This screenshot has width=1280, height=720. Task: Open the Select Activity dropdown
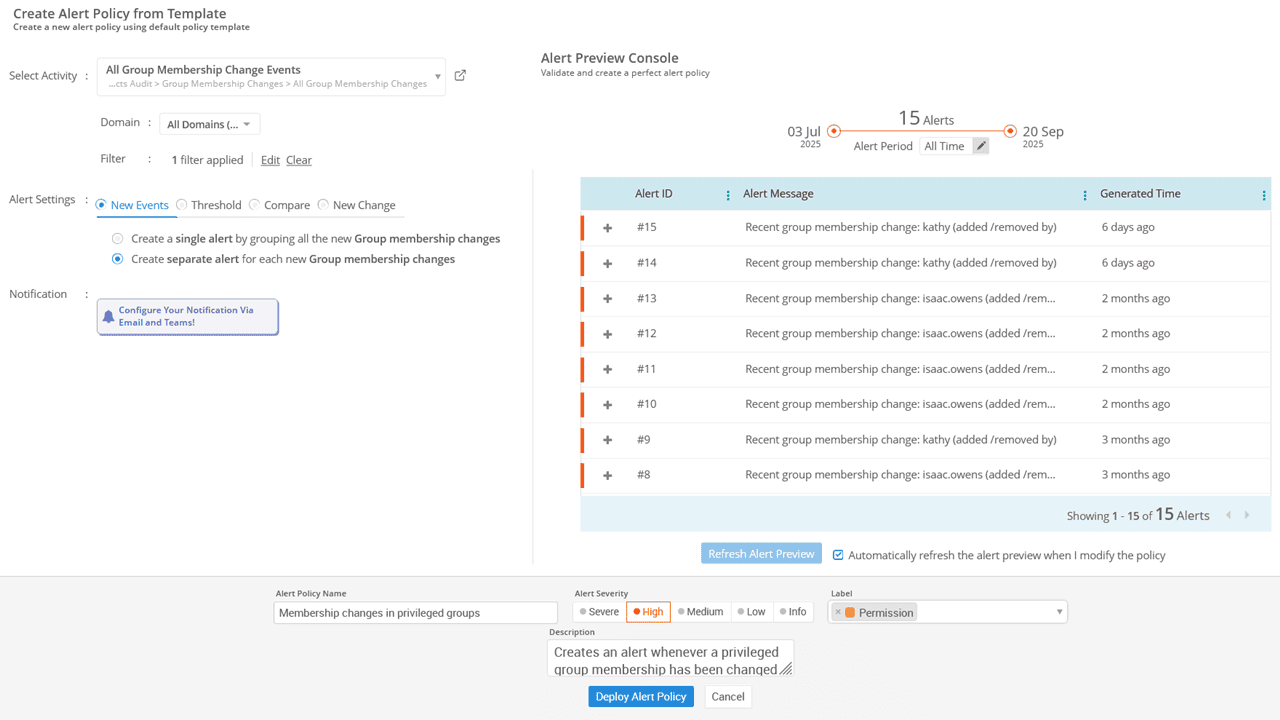(x=437, y=75)
